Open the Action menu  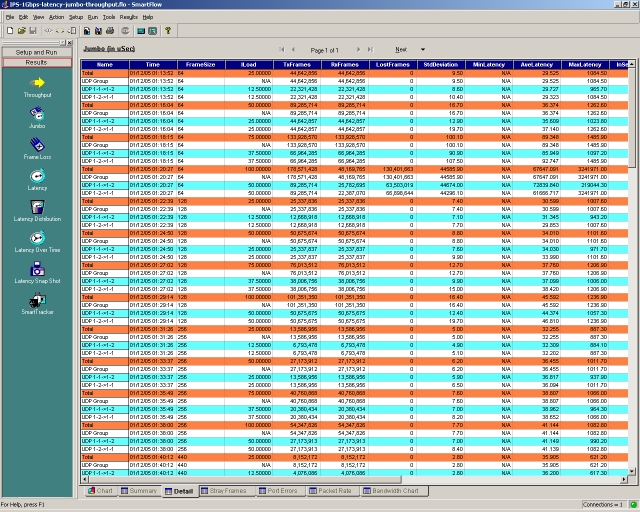pyautogui.click(x=56, y=17)
